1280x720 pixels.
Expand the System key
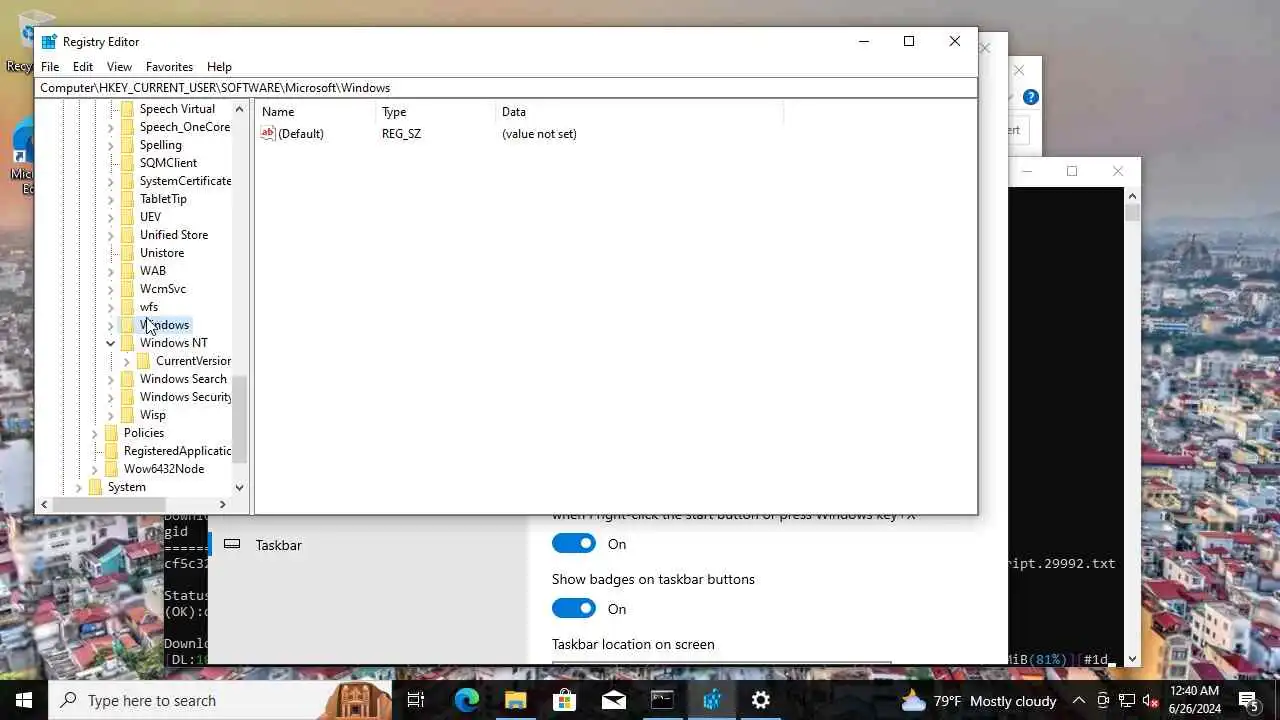79,487
